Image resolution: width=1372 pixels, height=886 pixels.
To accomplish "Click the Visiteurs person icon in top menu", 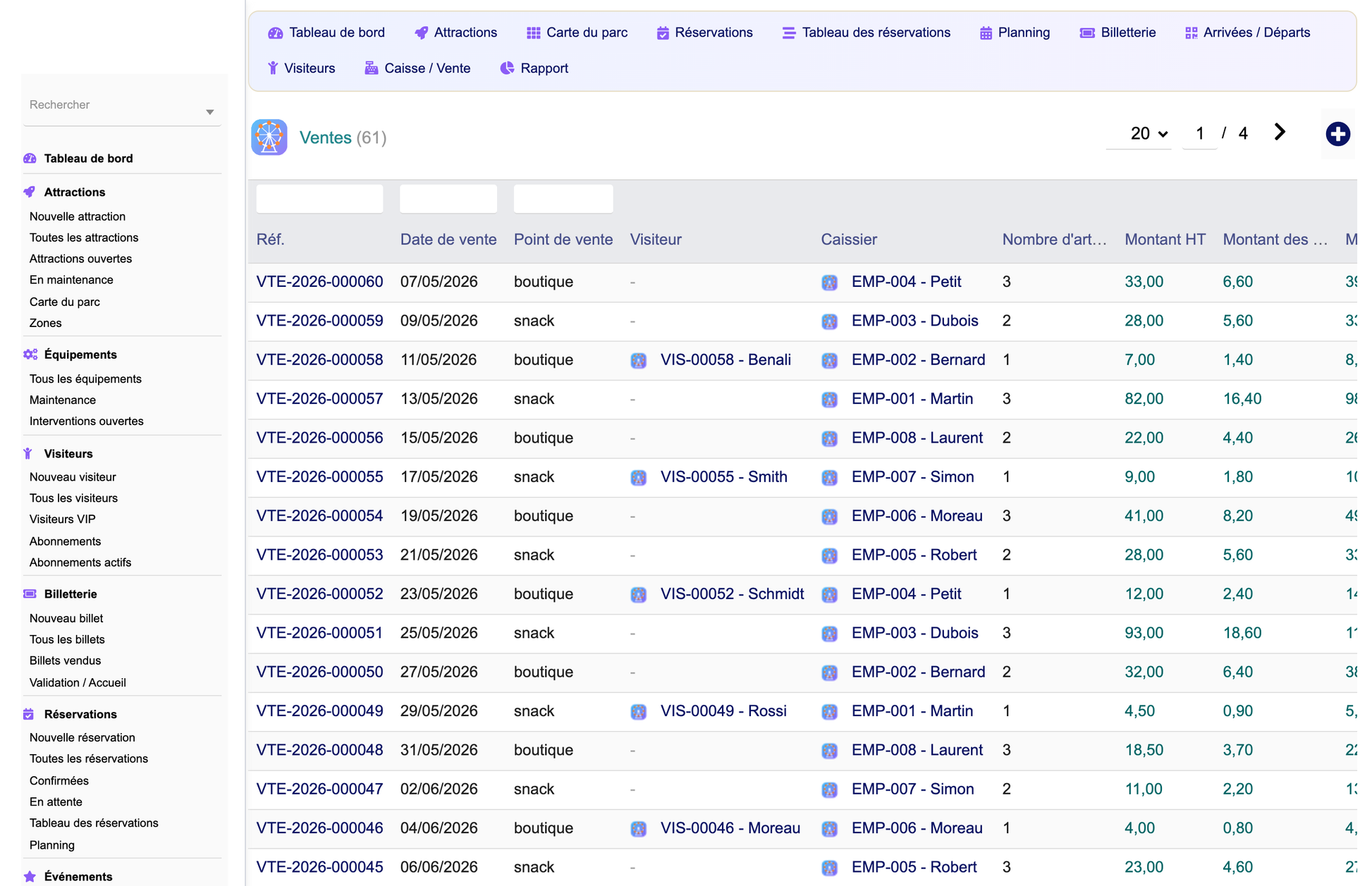I will (x=273, y=68).
